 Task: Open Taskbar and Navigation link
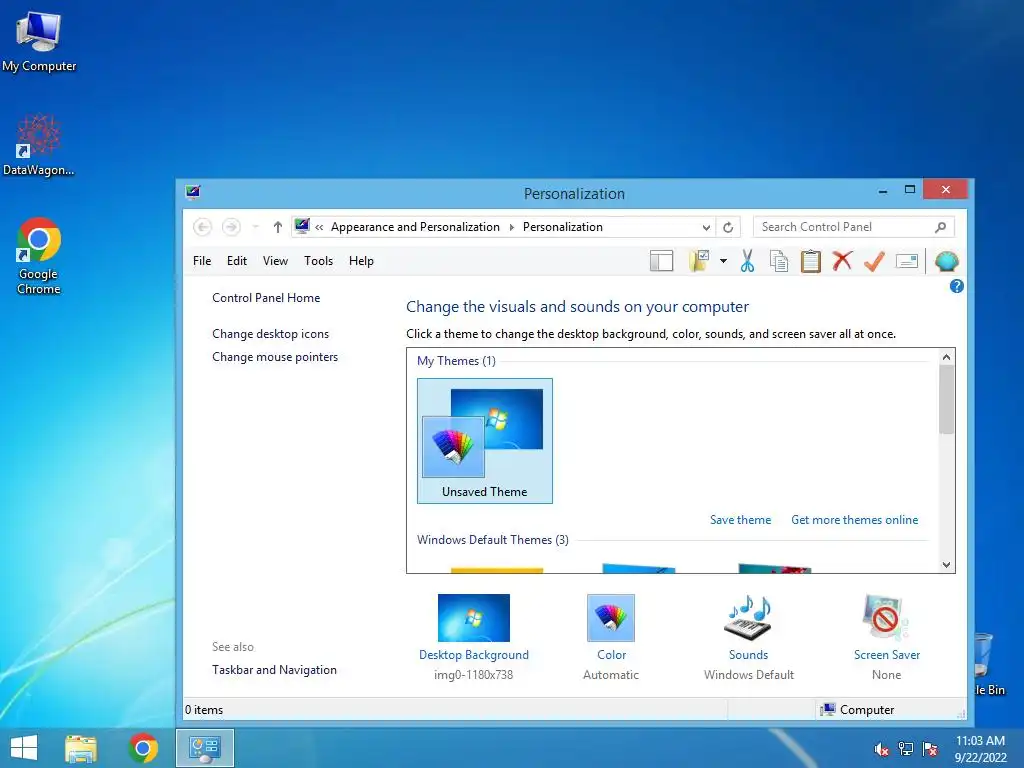point(274,670)
